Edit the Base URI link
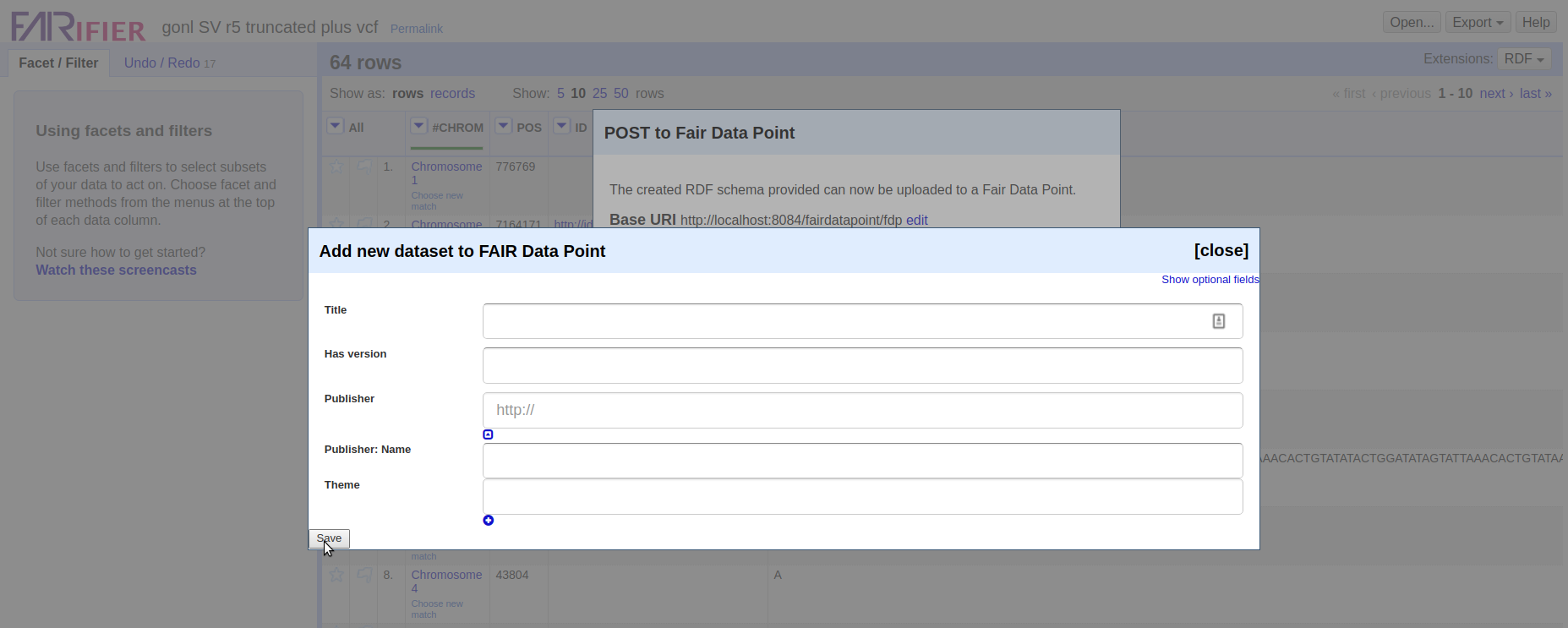The image size is (1568, 628). (x=916, y=220)
